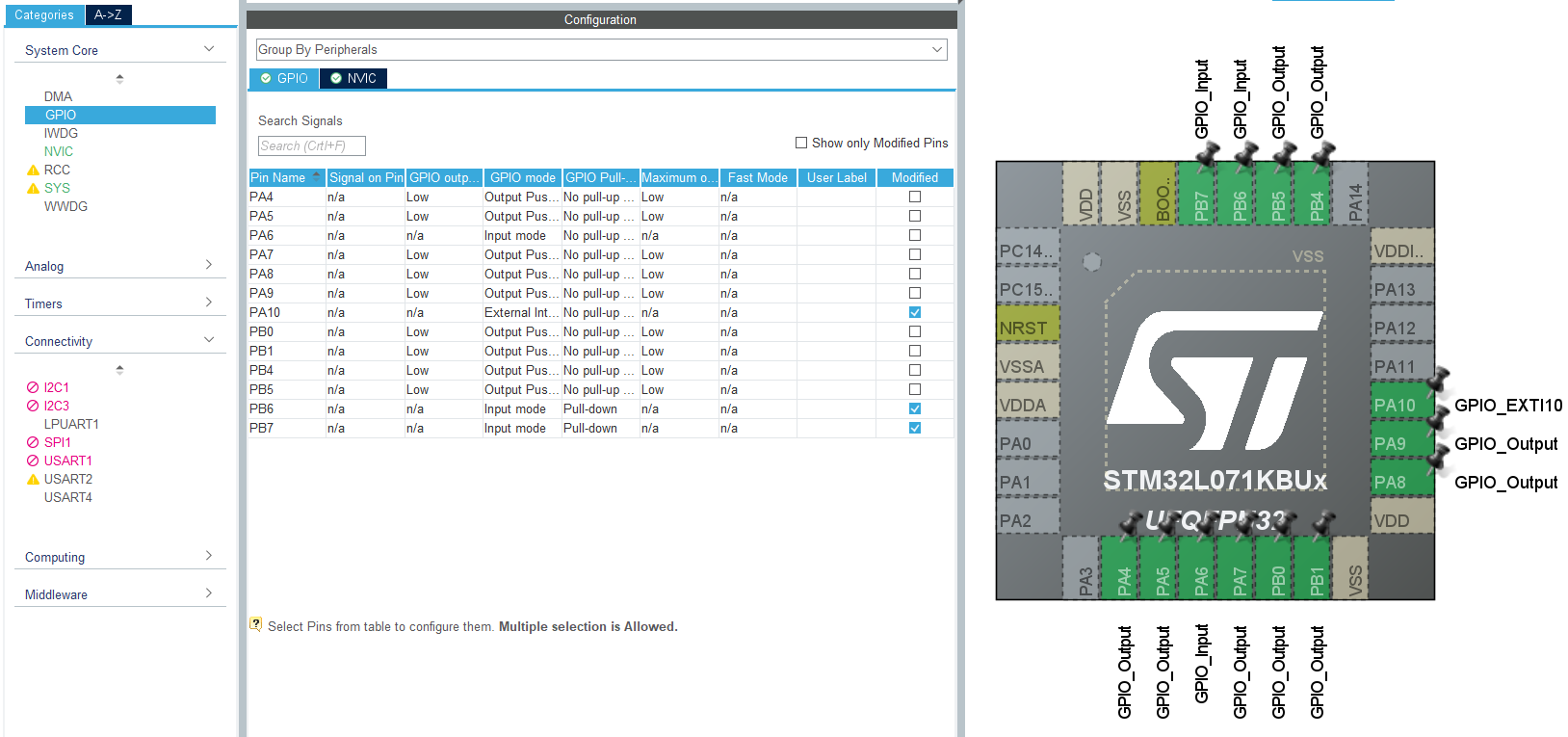The height and width of the screenshot is (737, 1568).
Task: Select GPIO in System Core list
Action: pyautogui.click(x=120, y=115)
